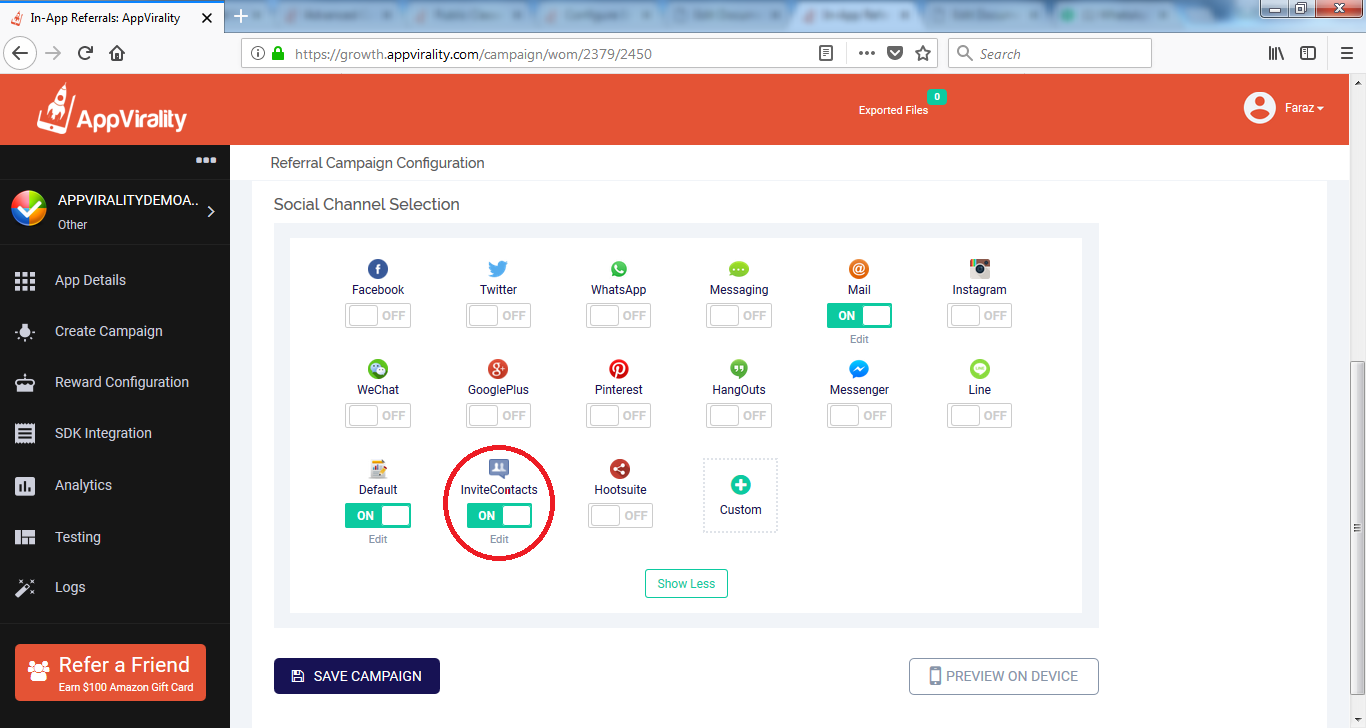Click the Twitter bird icon
Viewport: 1366px width, 728px height.
(x=498, y=269)
